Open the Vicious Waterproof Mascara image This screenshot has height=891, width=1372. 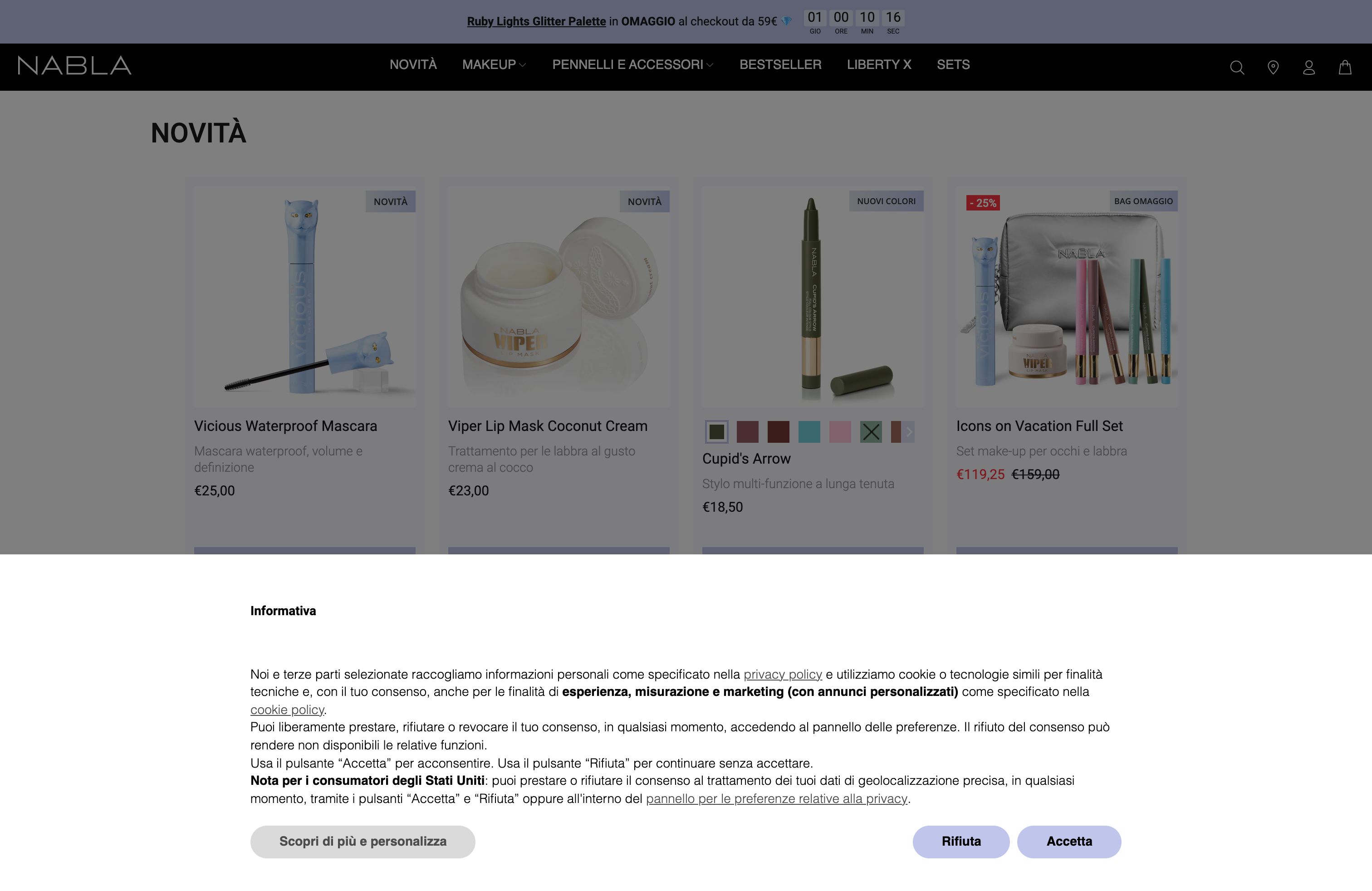[304, 297]
